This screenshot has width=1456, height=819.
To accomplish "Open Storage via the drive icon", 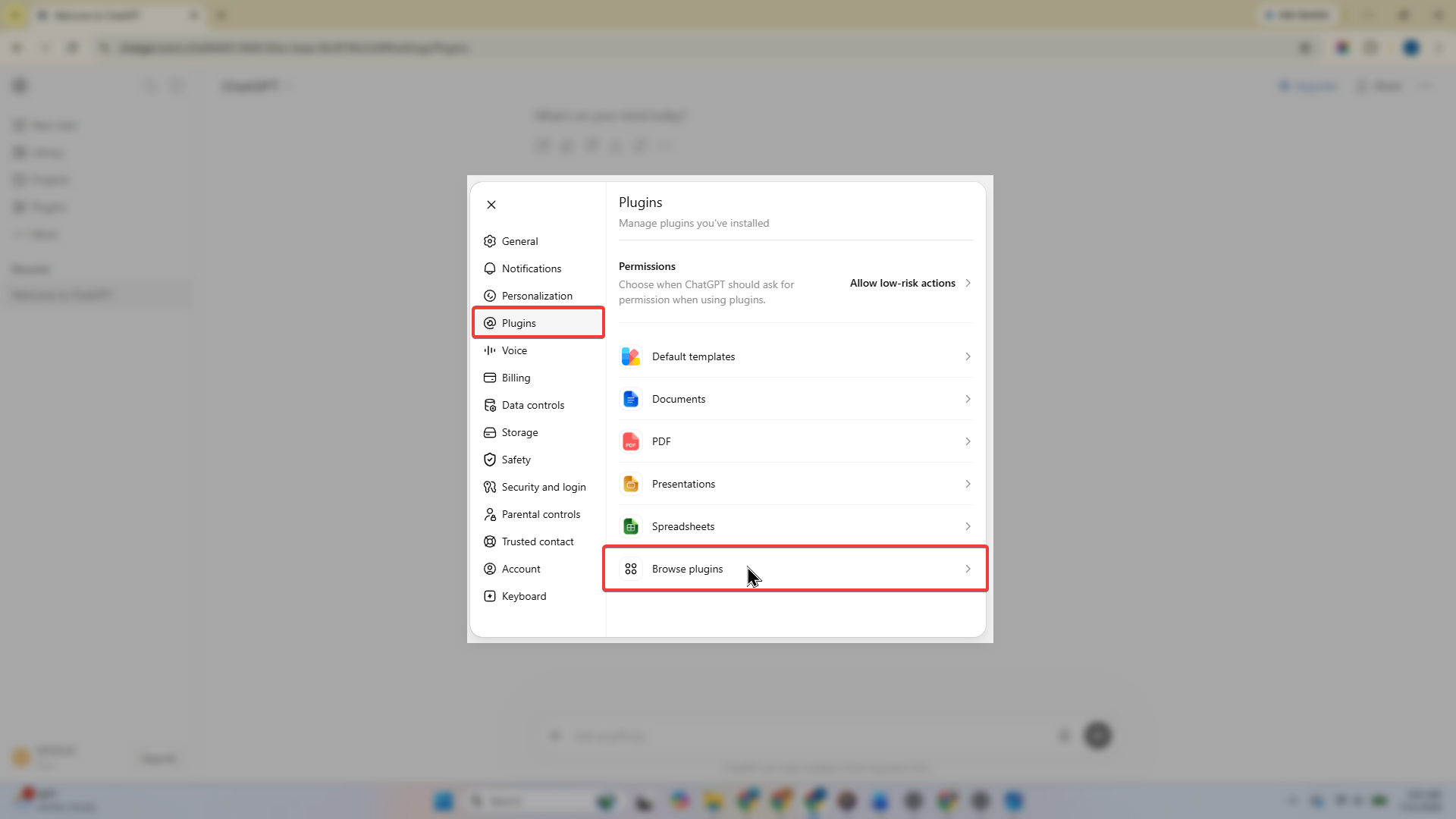I will [x=490, y=432].
